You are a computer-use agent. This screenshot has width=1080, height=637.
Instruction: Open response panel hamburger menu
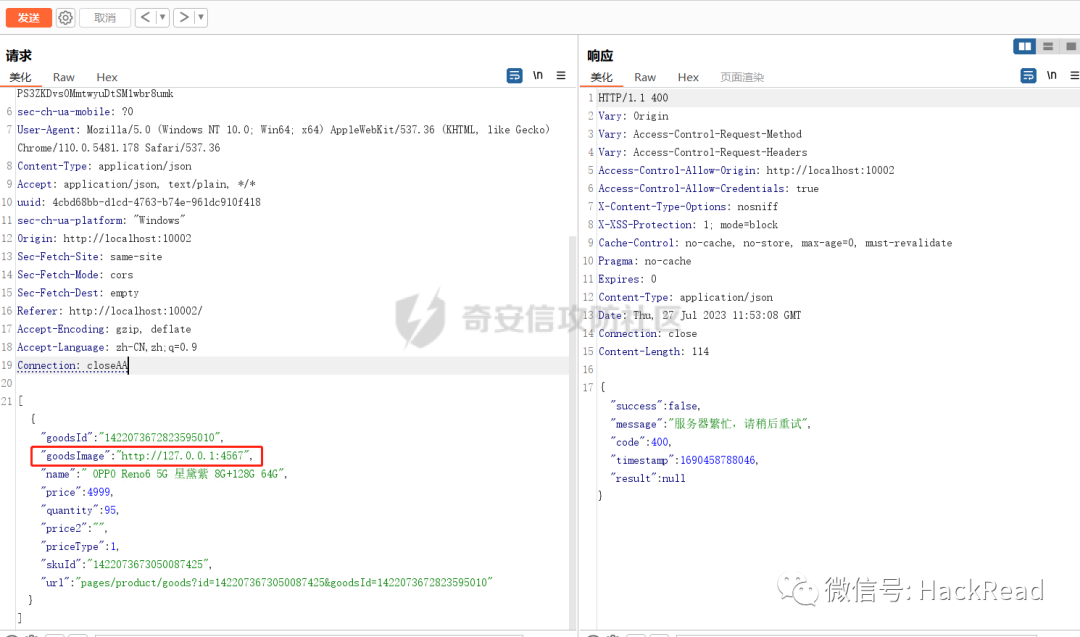pyautogui.click(x=1074, y=76)
